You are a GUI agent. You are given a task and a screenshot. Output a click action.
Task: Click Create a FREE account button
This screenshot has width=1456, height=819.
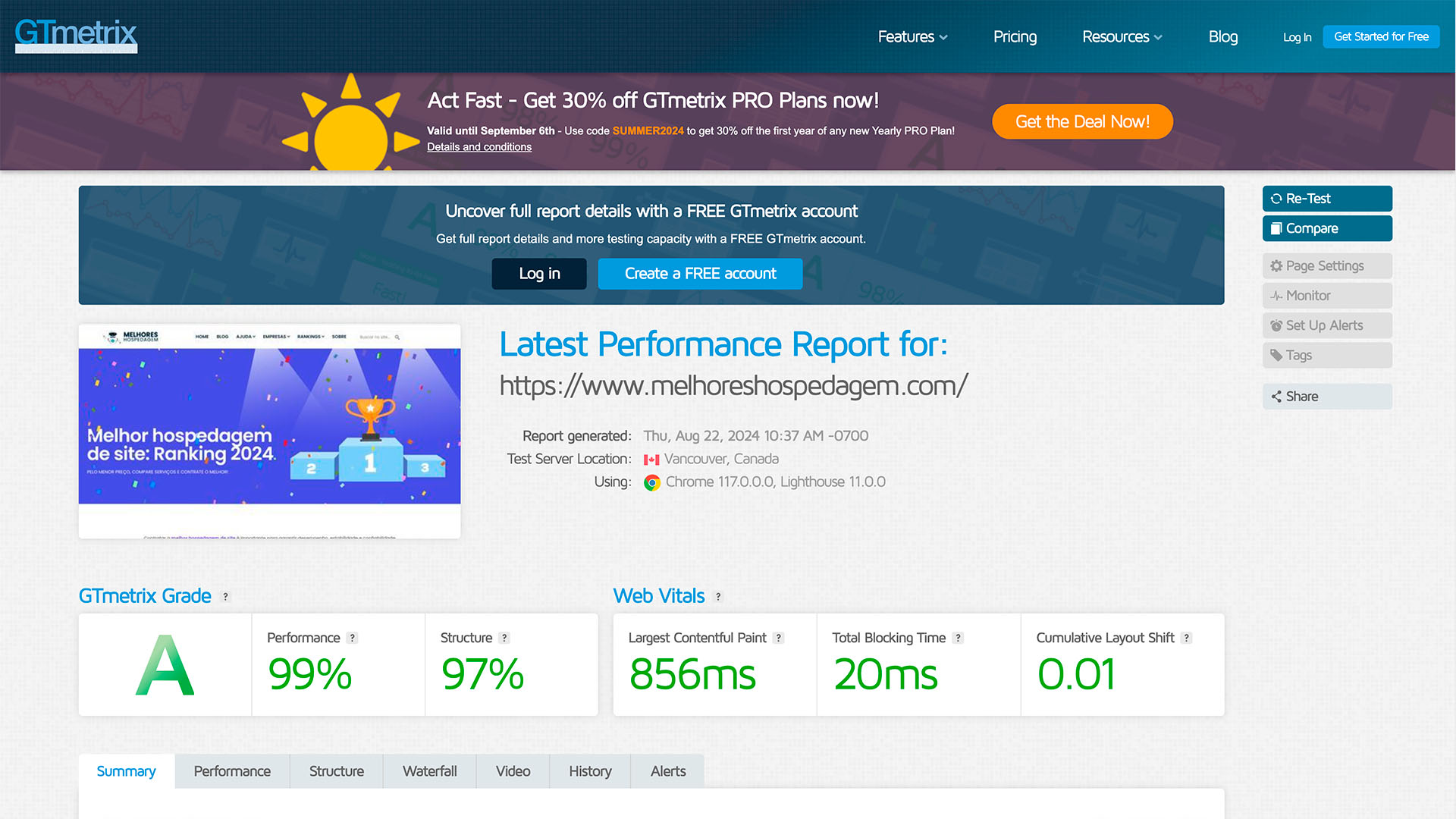pyautogui.click(x=700, y=274)
